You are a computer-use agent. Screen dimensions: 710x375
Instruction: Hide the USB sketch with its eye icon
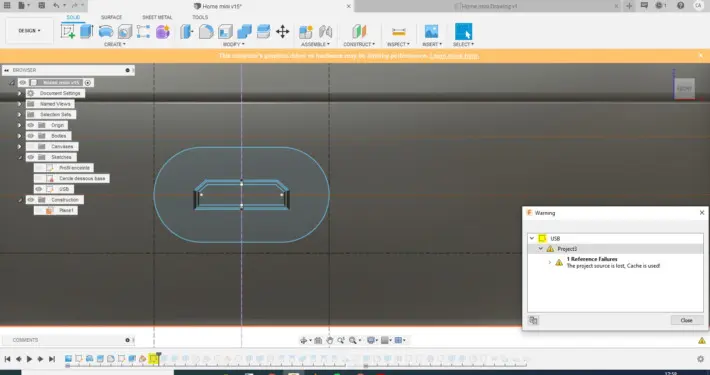click(x=38, y=189)
